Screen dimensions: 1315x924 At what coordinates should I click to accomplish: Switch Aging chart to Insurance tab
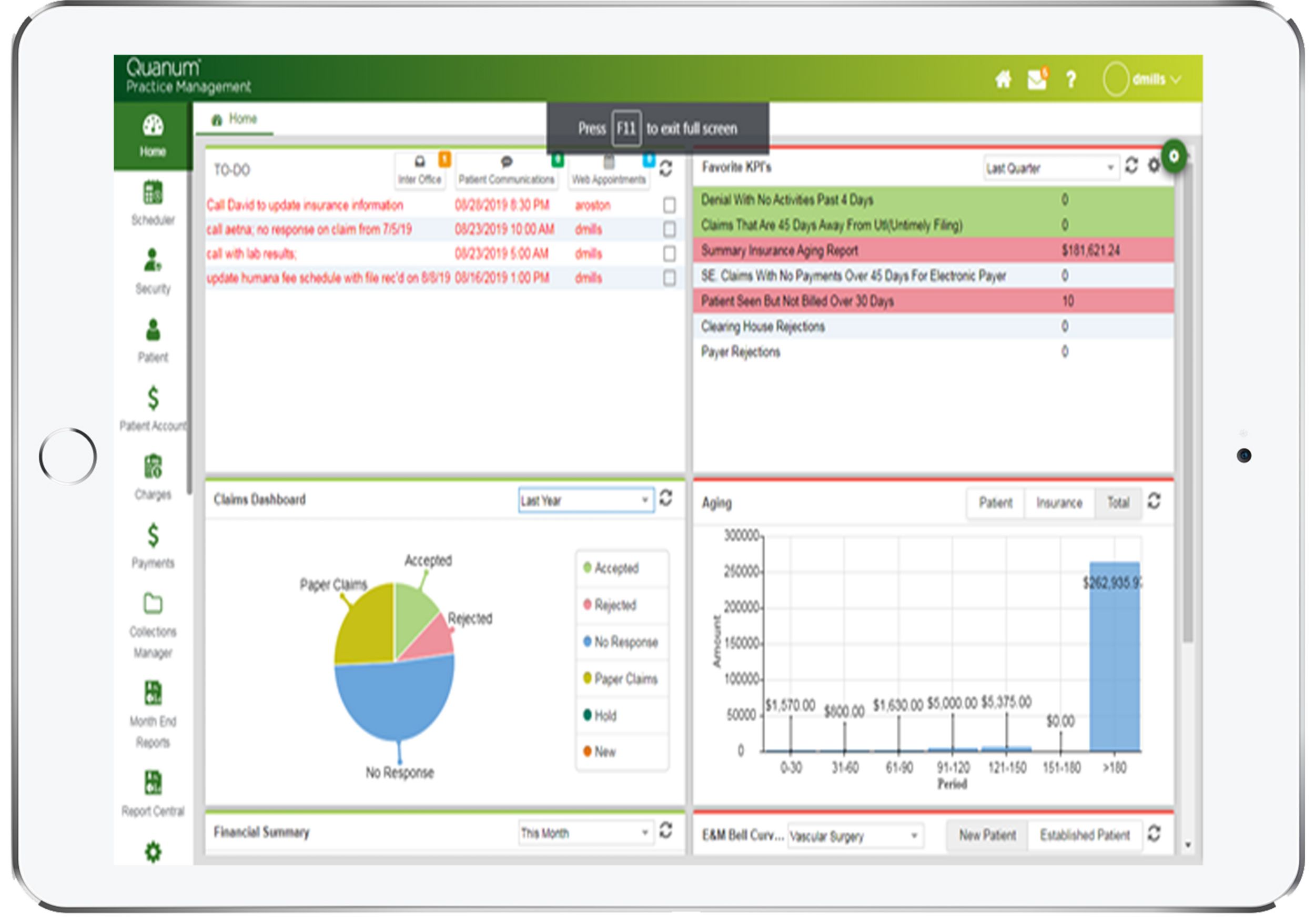1059,503
